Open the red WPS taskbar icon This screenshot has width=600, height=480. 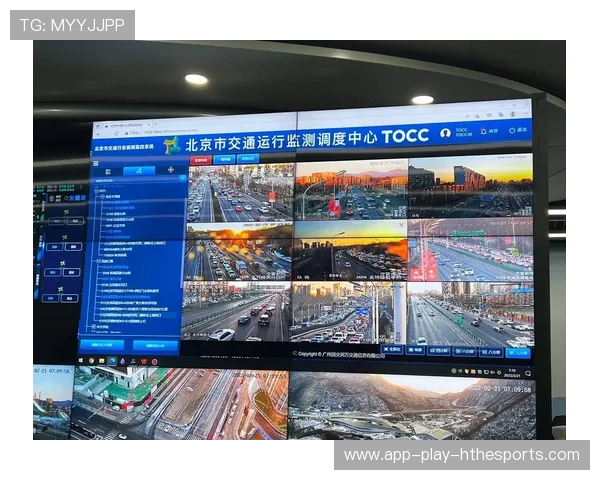click(x=144, y=361)
